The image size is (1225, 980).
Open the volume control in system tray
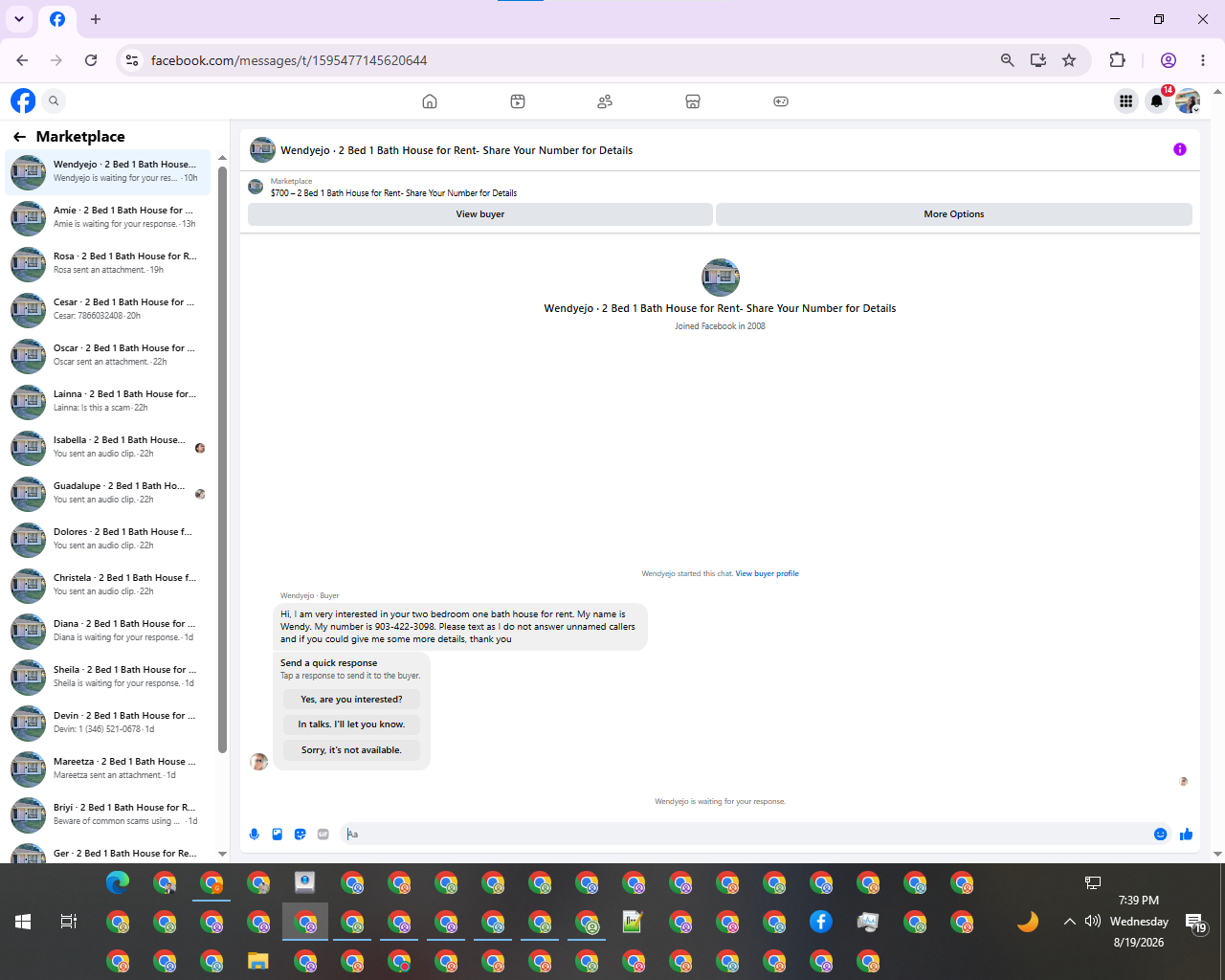tap(1093, 922)
